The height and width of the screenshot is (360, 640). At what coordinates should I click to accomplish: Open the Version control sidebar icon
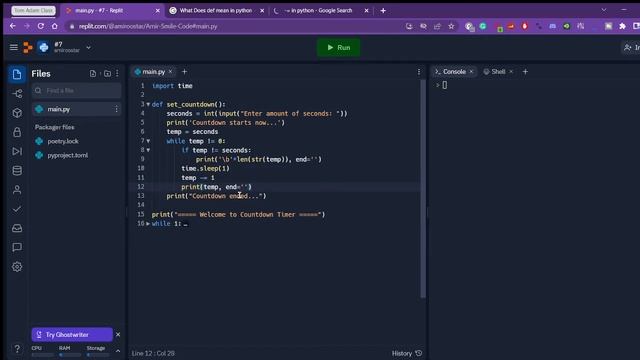(17, 93)
